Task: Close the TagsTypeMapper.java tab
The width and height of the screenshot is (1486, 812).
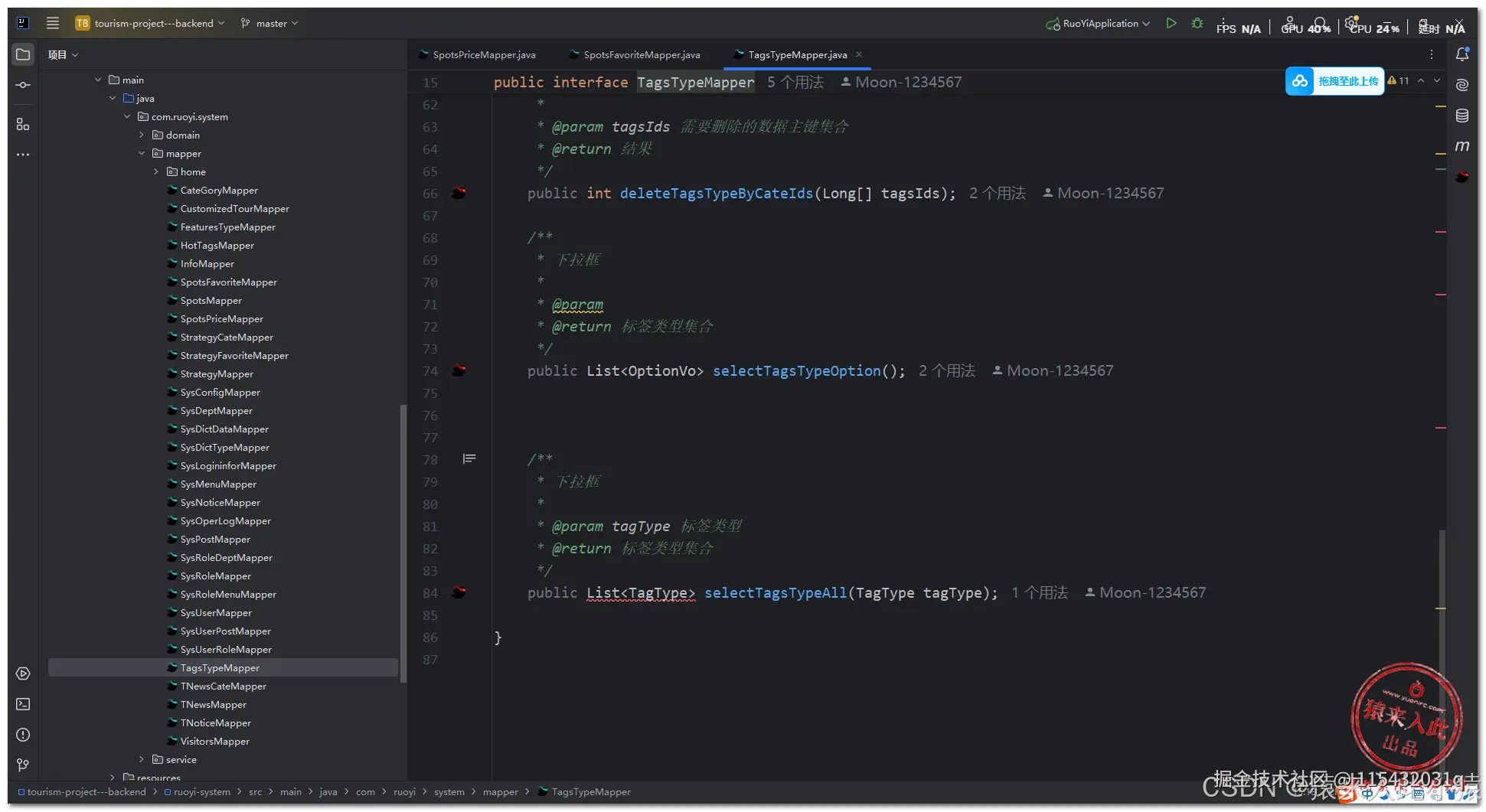Action: click(859, 54)
